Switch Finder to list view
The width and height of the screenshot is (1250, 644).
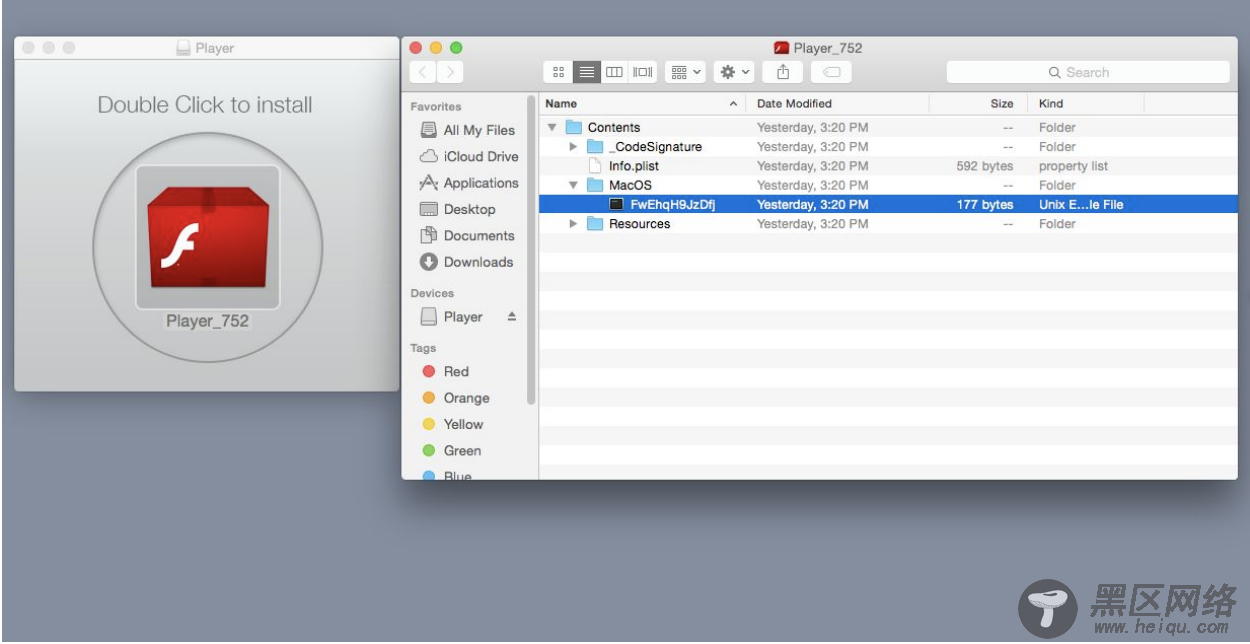pos(587,72)
